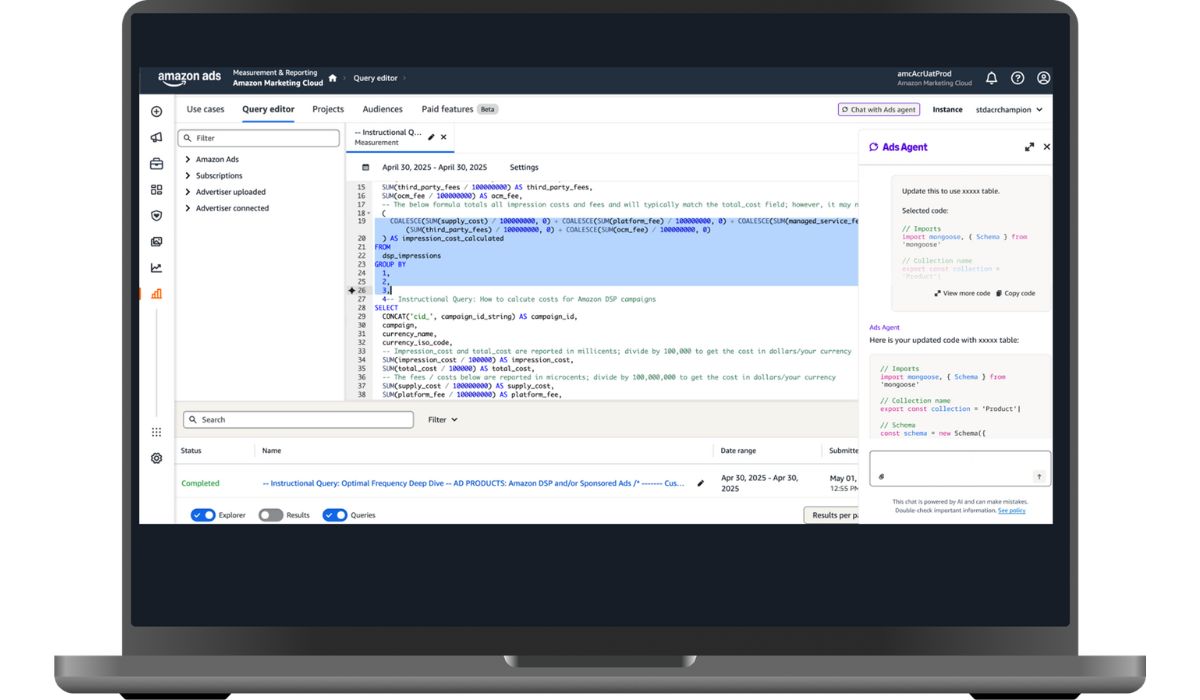Disable the Queries toggle
Screen dimensions: 1200x700
334,515
